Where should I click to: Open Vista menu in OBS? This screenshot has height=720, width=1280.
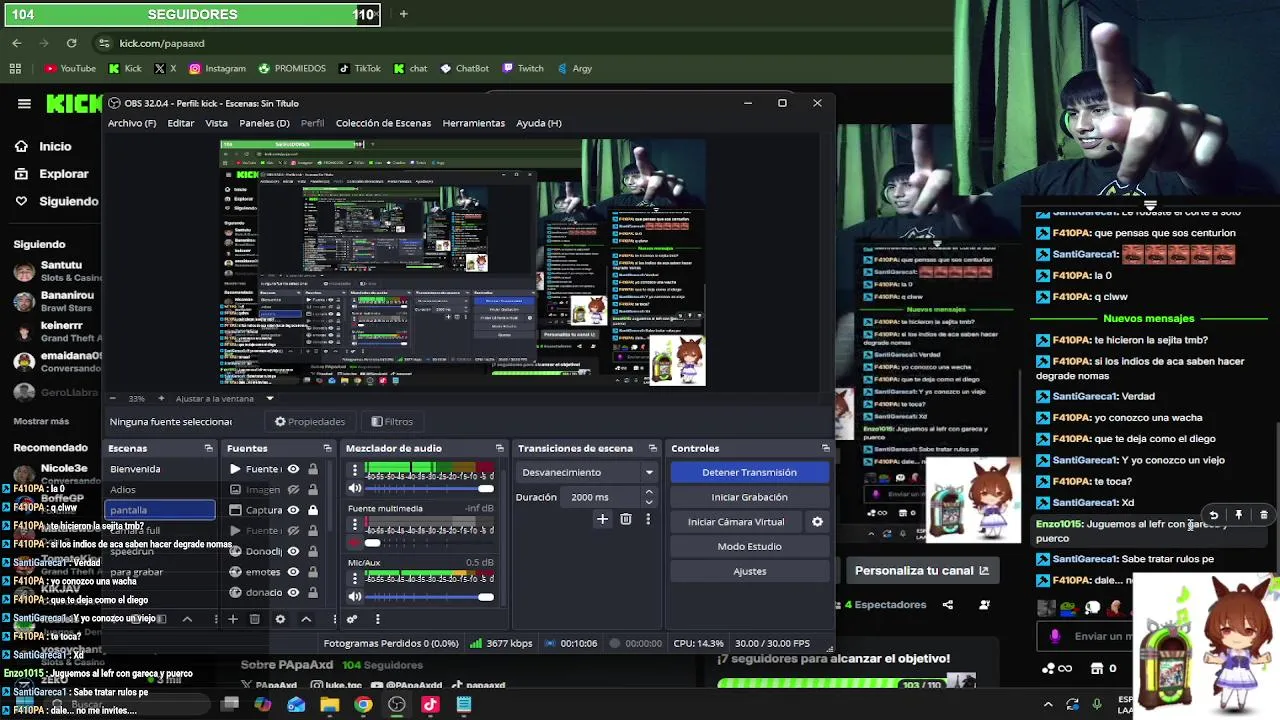point(216,123)
